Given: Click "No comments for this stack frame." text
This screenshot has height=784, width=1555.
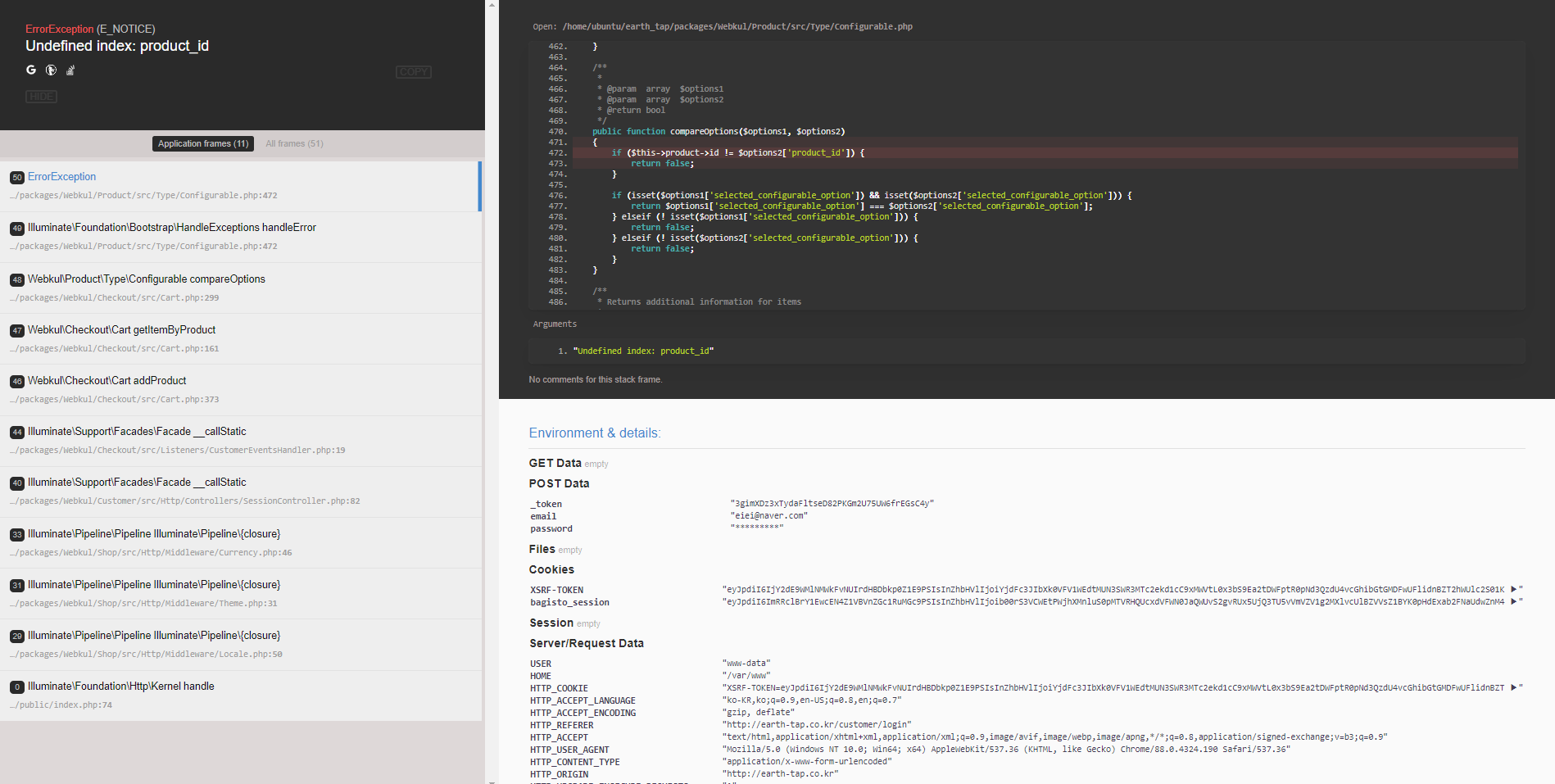Looking at the screenshot, I should tap(596, 379).
